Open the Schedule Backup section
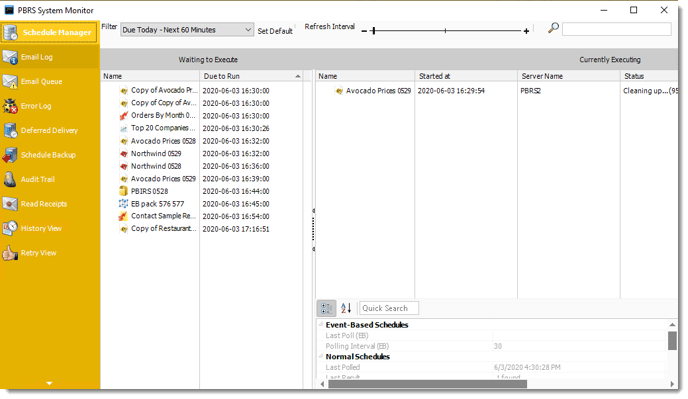The image size is (688, 399). (x=49, y=155)
